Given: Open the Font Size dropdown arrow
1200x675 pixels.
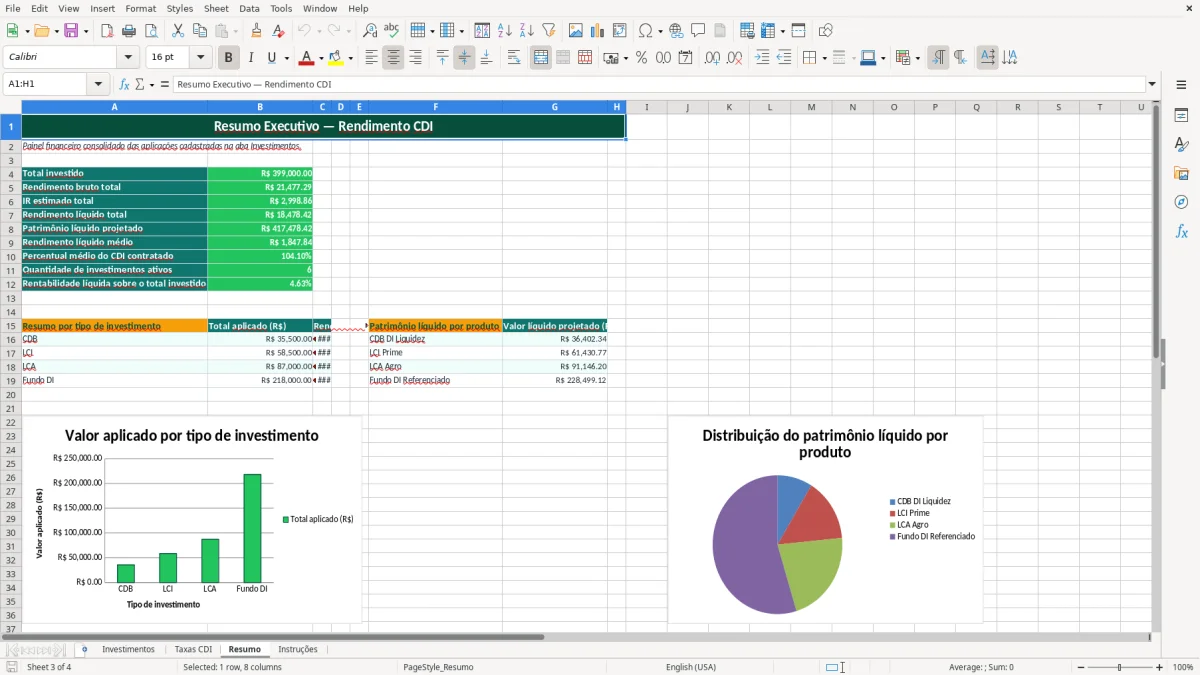Looking at the screenshot, I should point(200,58).
